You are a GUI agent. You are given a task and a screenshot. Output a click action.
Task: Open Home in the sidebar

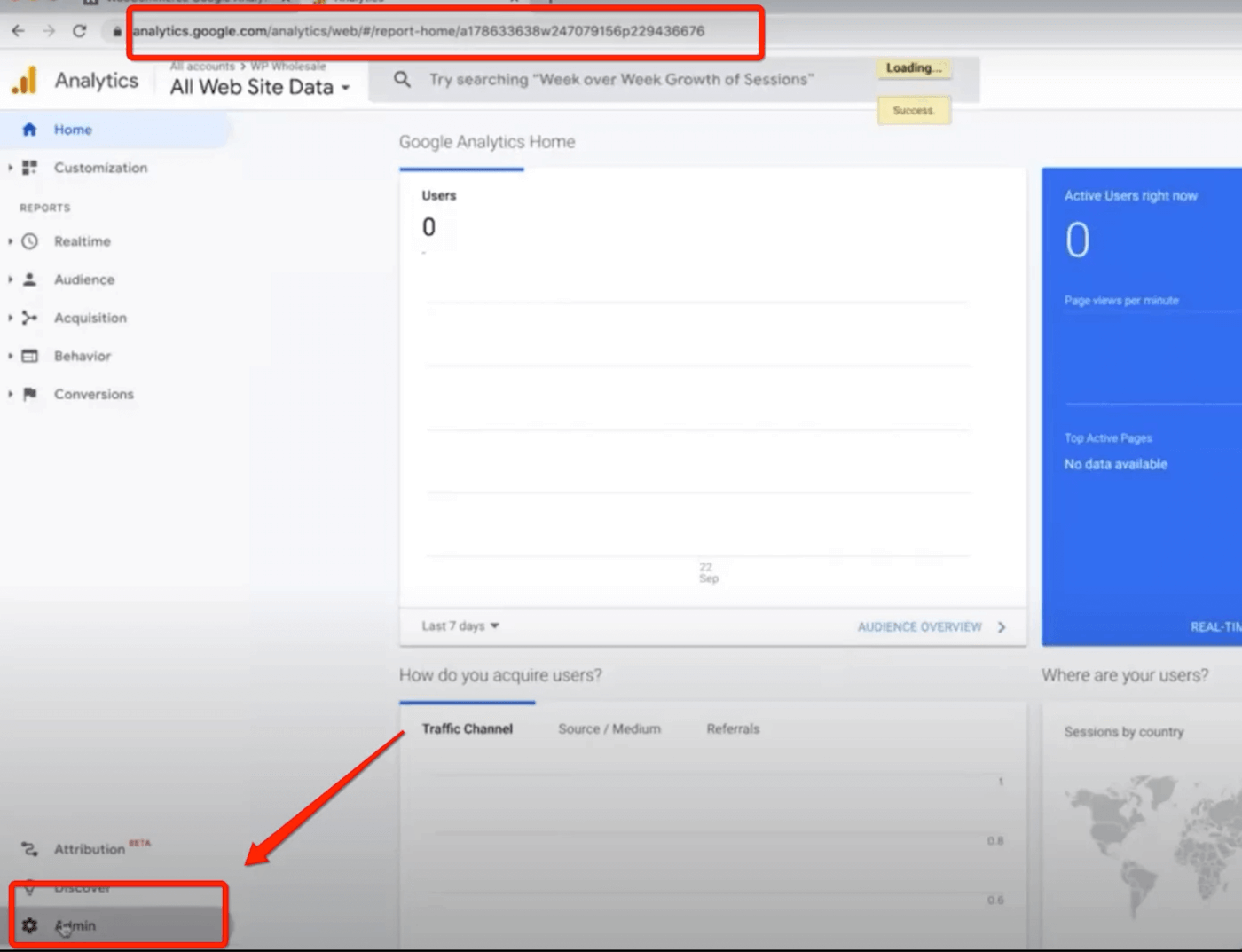pos(73,130)
